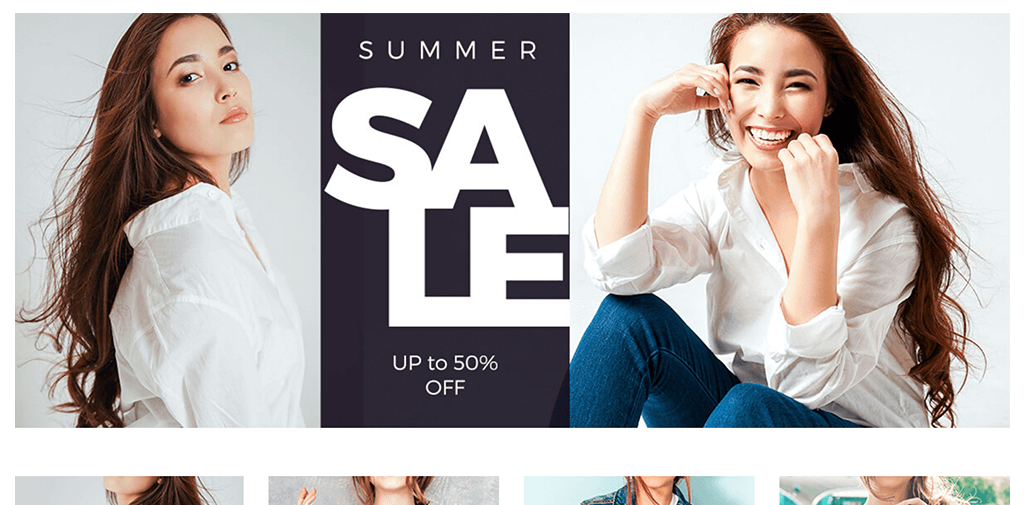Click the SUMMER heading text
1024x505 pixels.
[448, 50]
